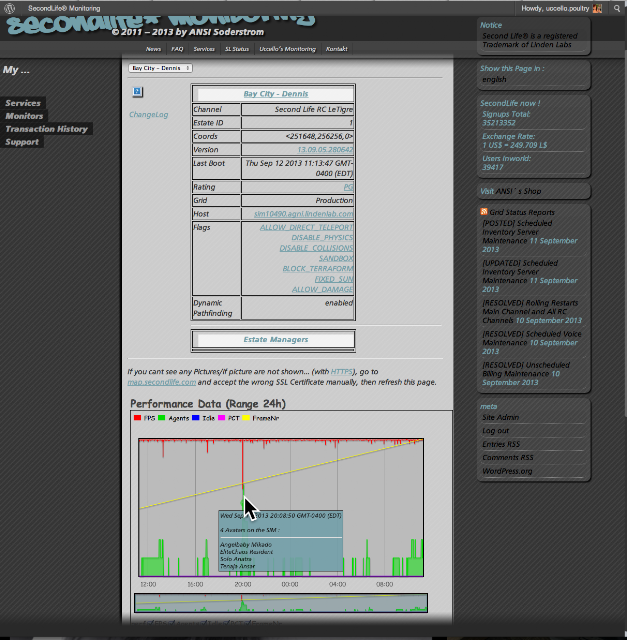Open the map.secondlife.com link
The width and height of the screenshot is (627, 640).
[x=162, y=382]
